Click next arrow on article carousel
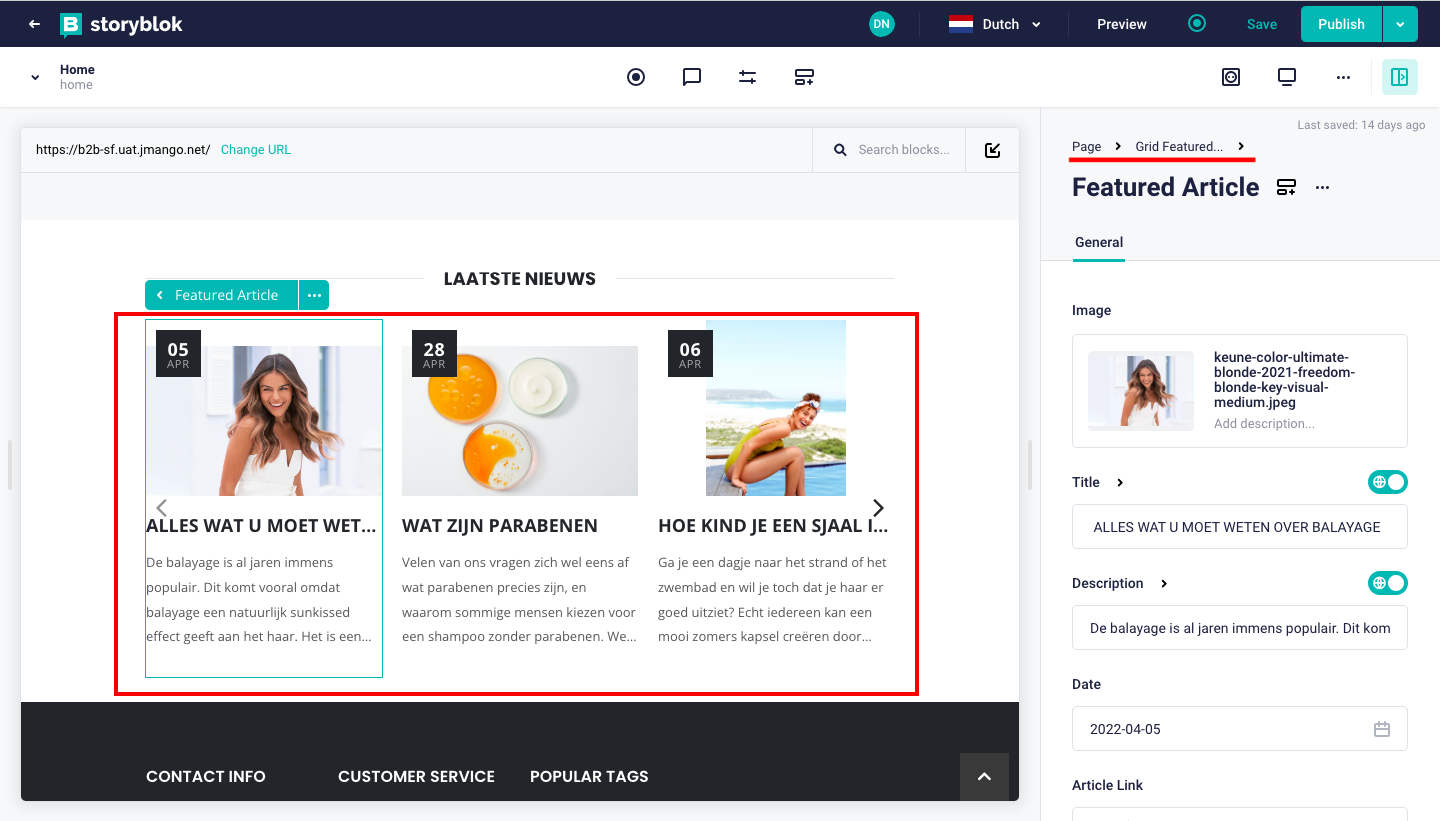This screenshot has width=1440, height=821. pos(878,508)
